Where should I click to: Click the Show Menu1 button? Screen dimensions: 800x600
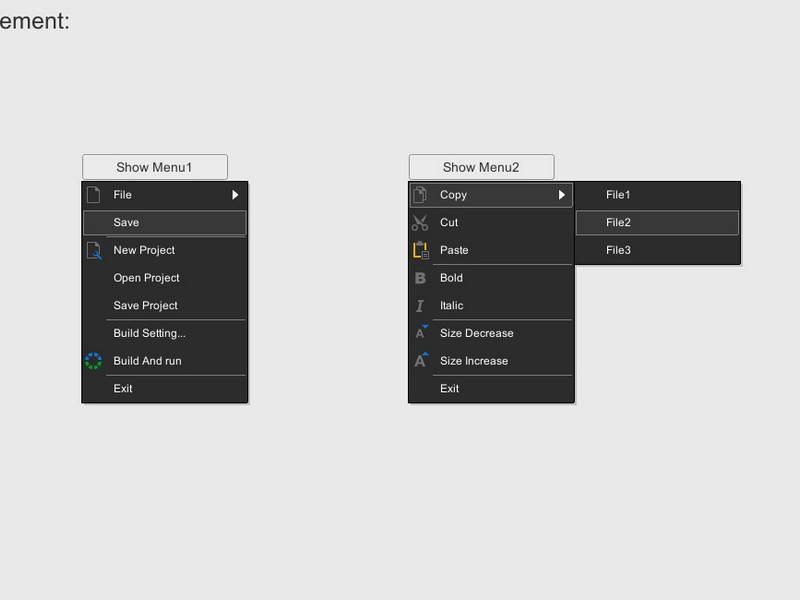tap(155, 167)
